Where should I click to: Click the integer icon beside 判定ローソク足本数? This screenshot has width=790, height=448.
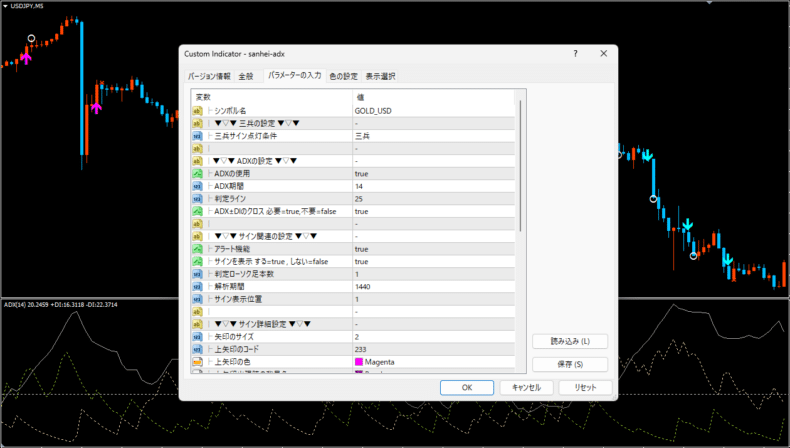[198, 274]
